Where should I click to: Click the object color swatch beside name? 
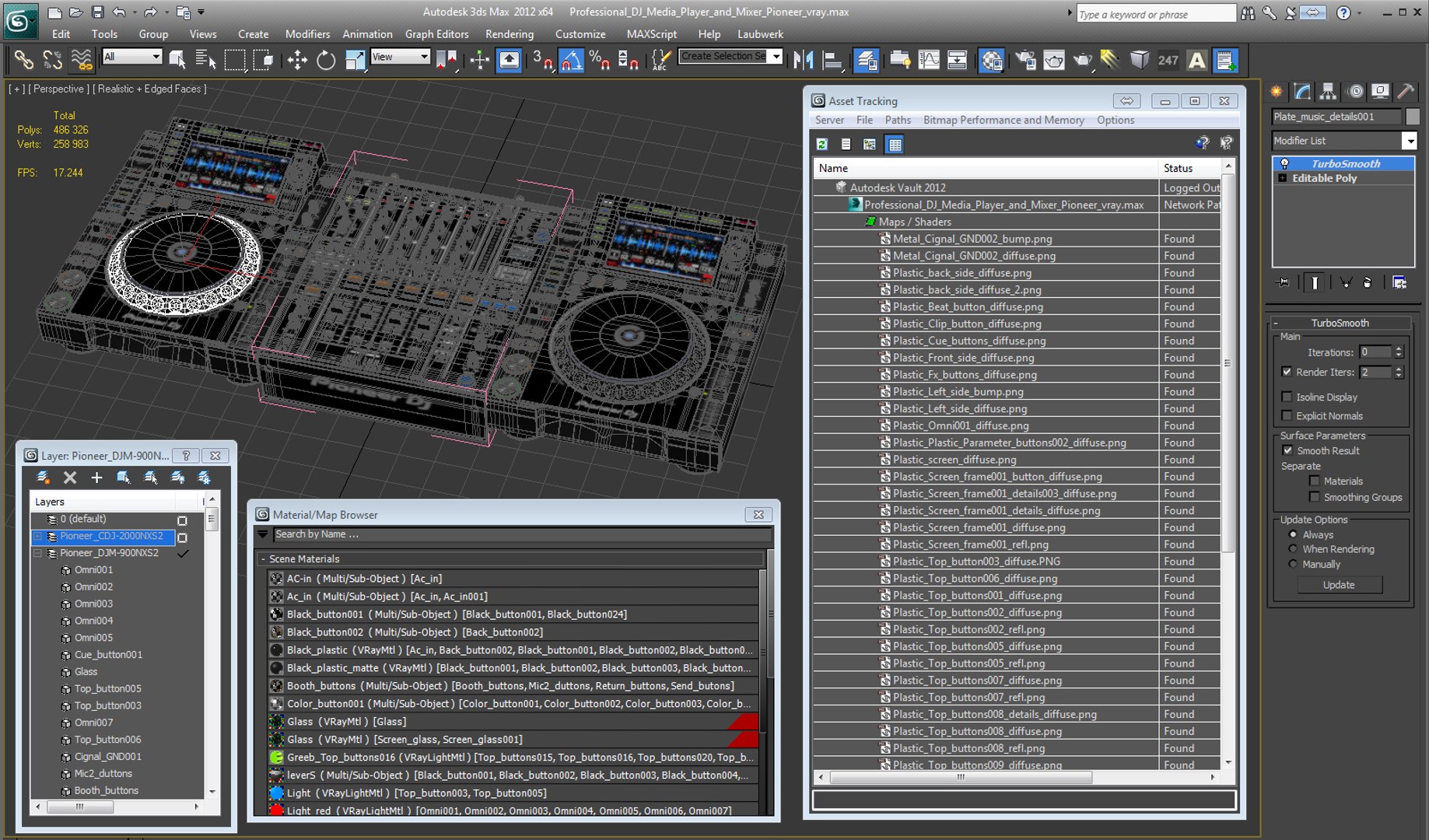1413,117
